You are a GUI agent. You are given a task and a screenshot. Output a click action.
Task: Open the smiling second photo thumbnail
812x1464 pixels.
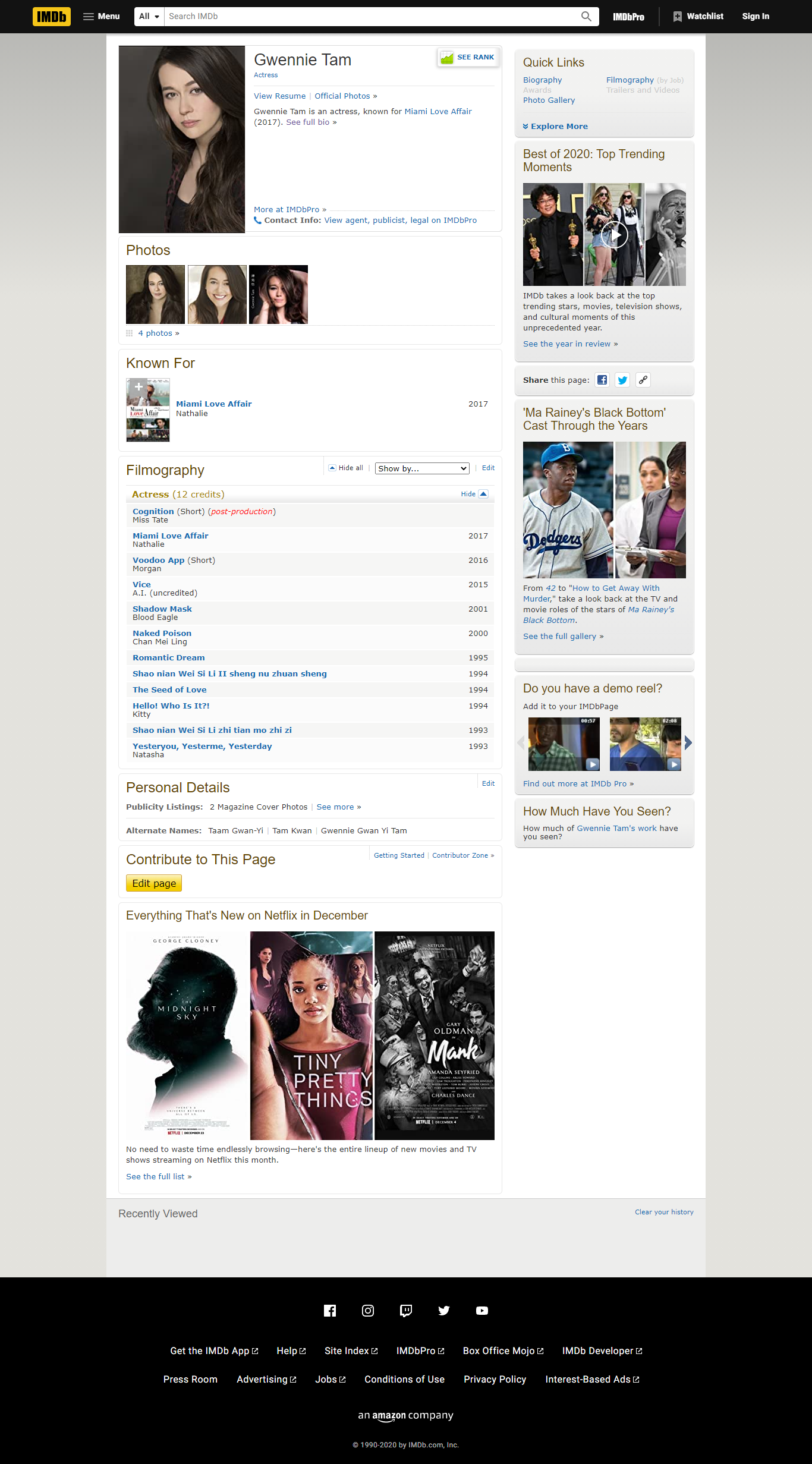pyautogui.click(x=217, y=294)
